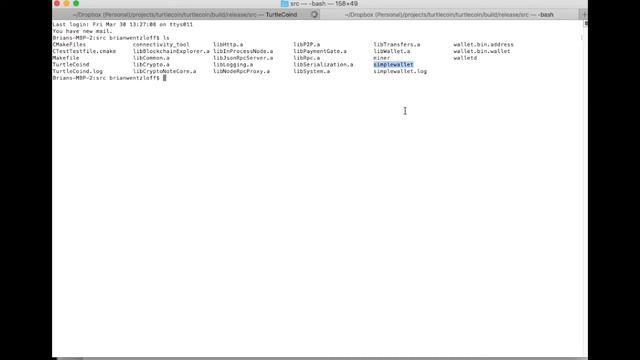The height and width of the screenshot is (360, 640).
Task: Click the activity spinner on the TurtleCoind tab
Action: 314,14
